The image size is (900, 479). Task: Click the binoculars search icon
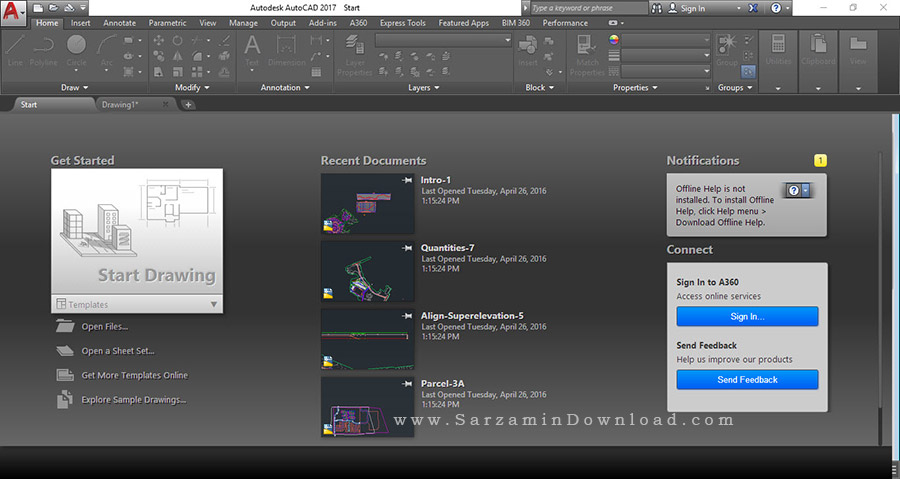657,8
